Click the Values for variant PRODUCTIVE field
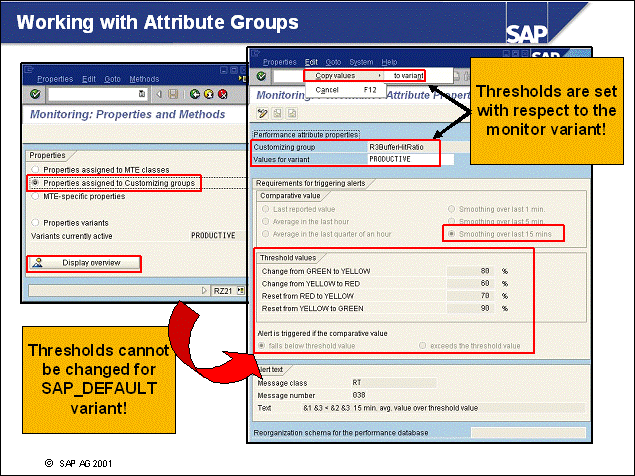The width and height of the screenshot is (635, 476). point(410,159)
